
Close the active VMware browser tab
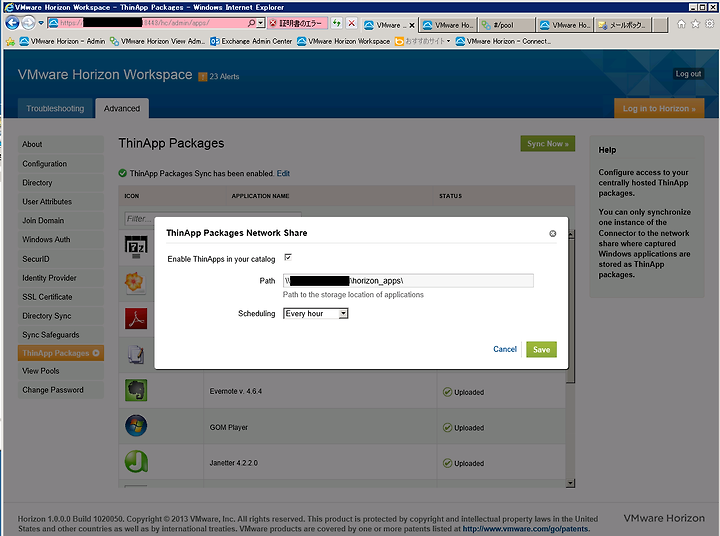(412, 25)
